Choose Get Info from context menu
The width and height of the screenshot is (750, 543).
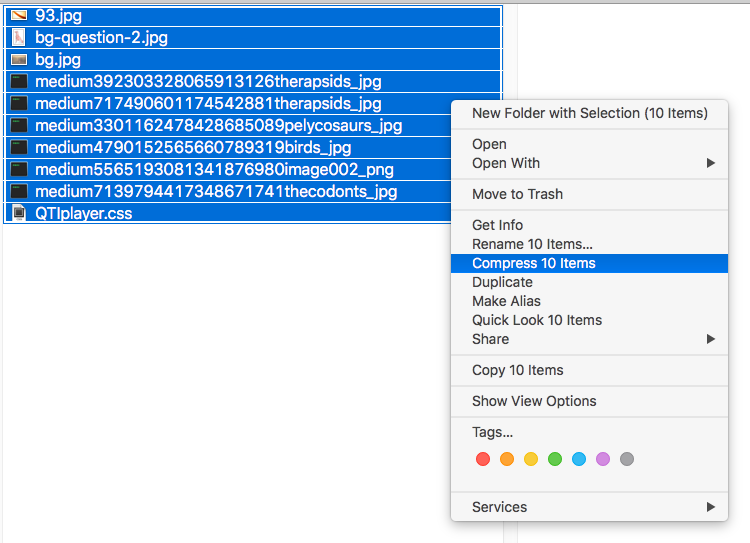589,225
